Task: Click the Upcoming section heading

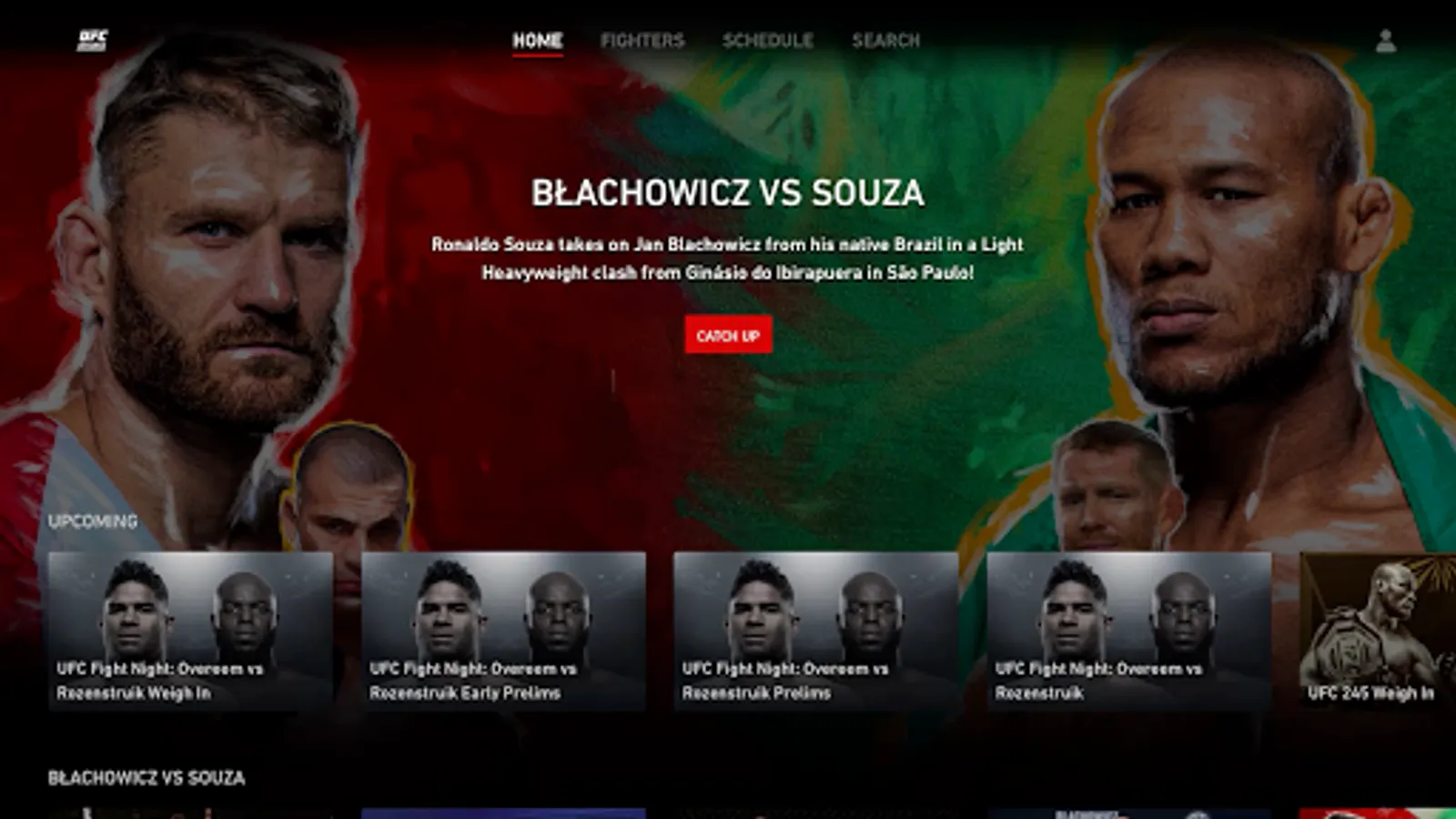Action: click(x=93, y=521)
